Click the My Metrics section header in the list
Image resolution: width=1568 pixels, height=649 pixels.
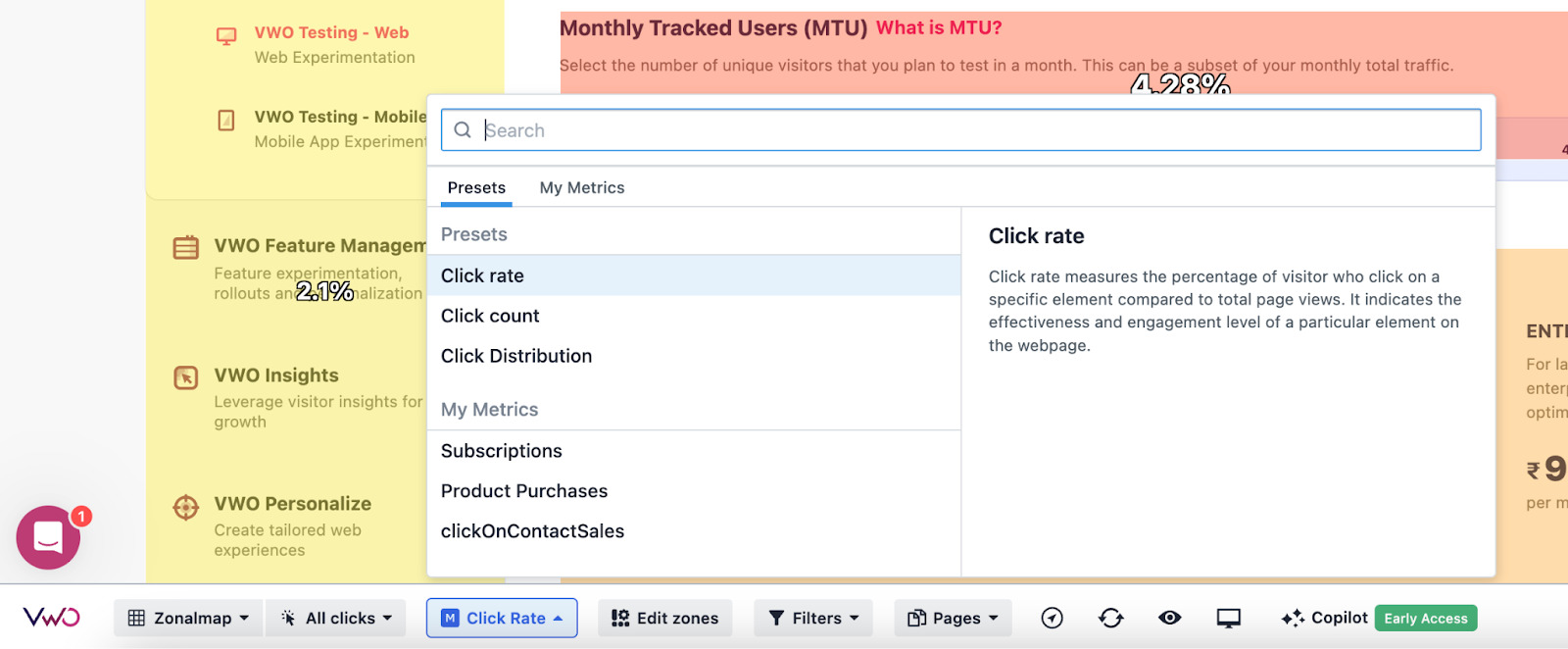[490, 410]
